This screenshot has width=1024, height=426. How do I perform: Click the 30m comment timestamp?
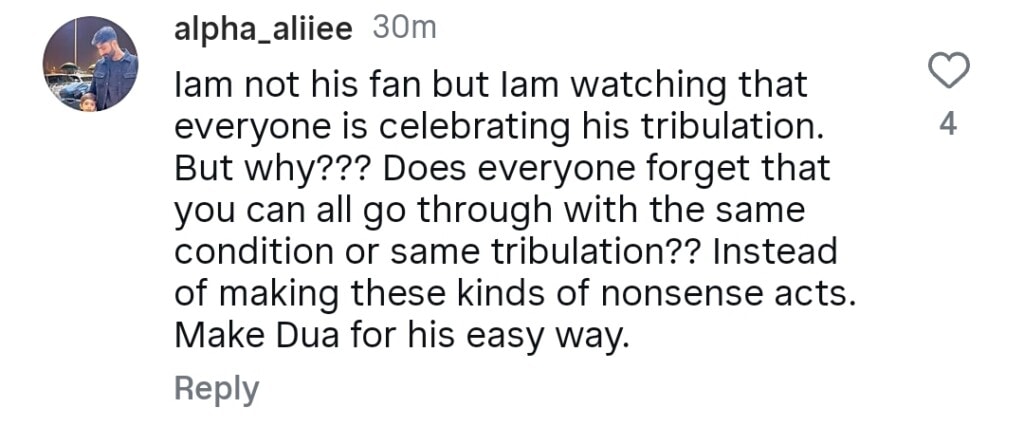[x=404, y=30]
